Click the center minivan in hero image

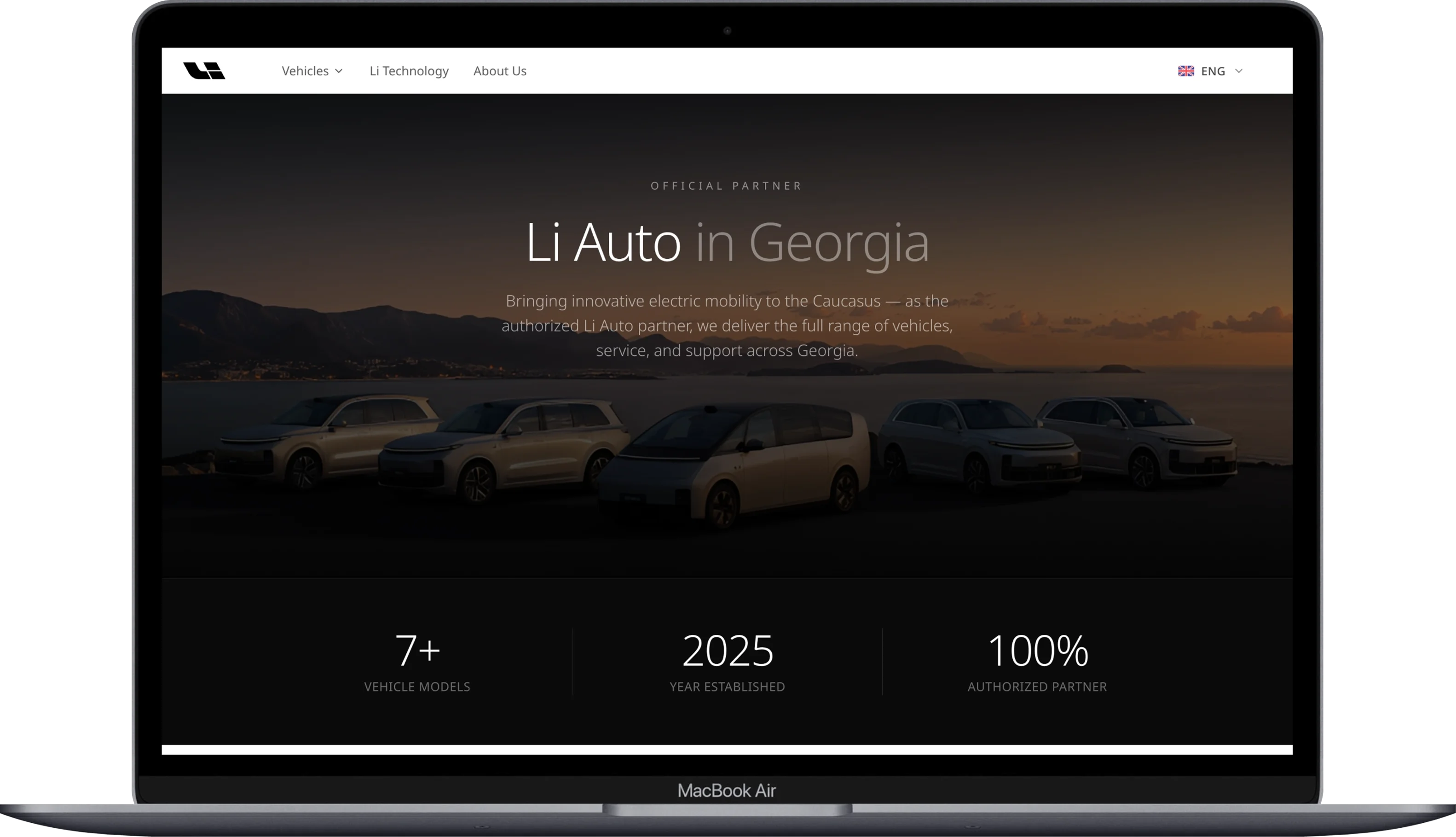point(734,465)
